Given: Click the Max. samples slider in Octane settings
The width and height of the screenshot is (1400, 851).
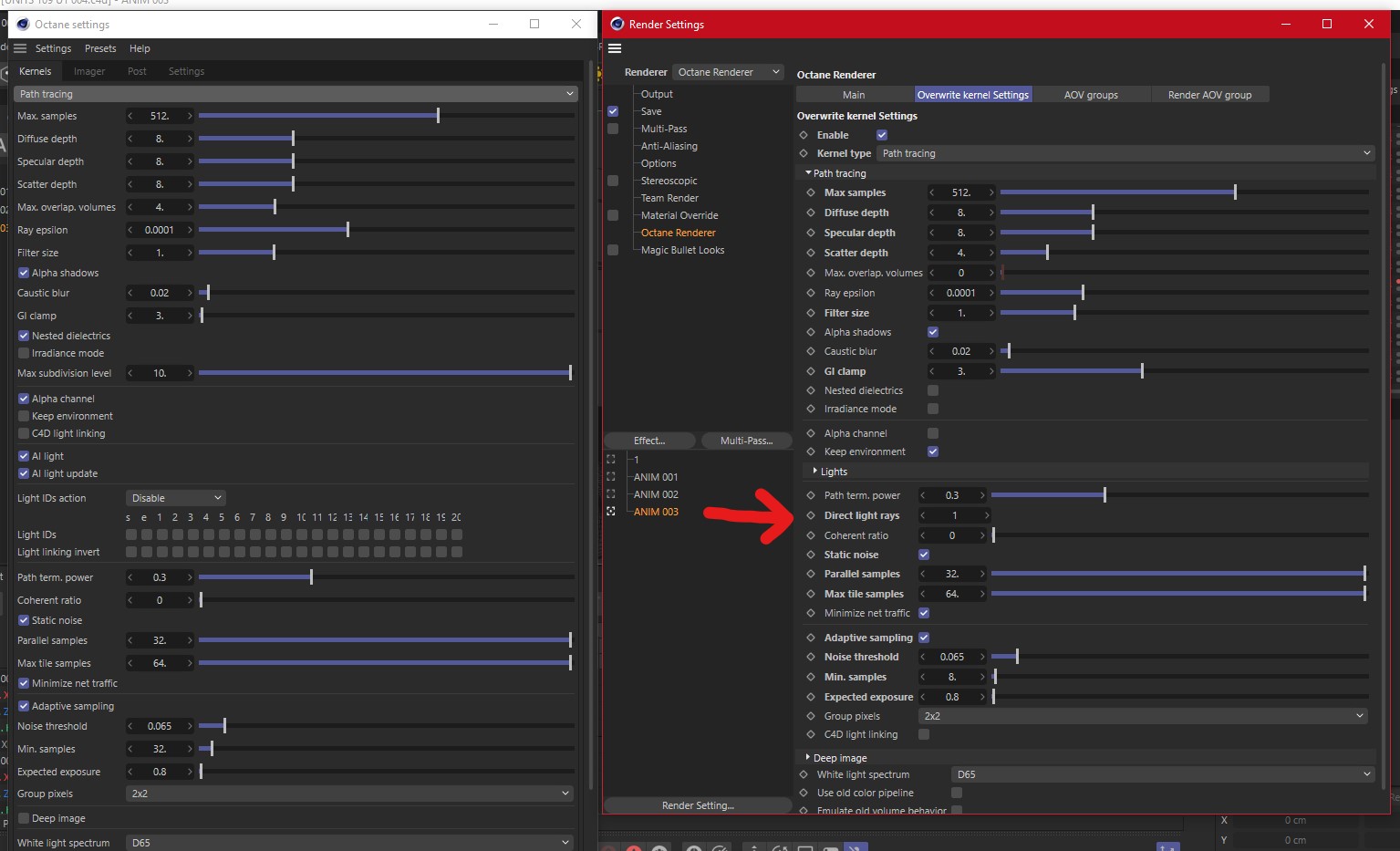Looking at the screenshot, I should [x=387, y=116].
